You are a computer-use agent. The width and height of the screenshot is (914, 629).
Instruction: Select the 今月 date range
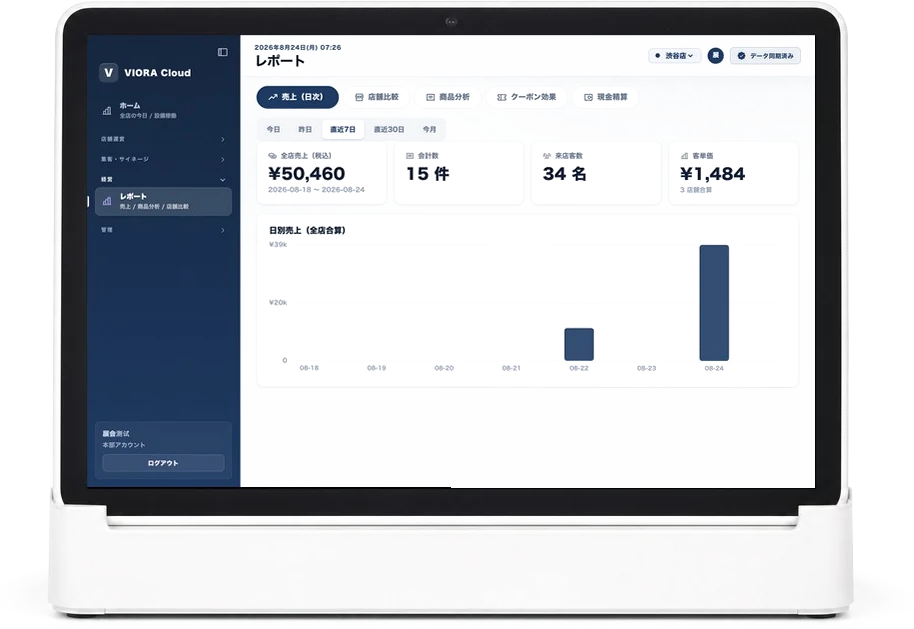430,129
